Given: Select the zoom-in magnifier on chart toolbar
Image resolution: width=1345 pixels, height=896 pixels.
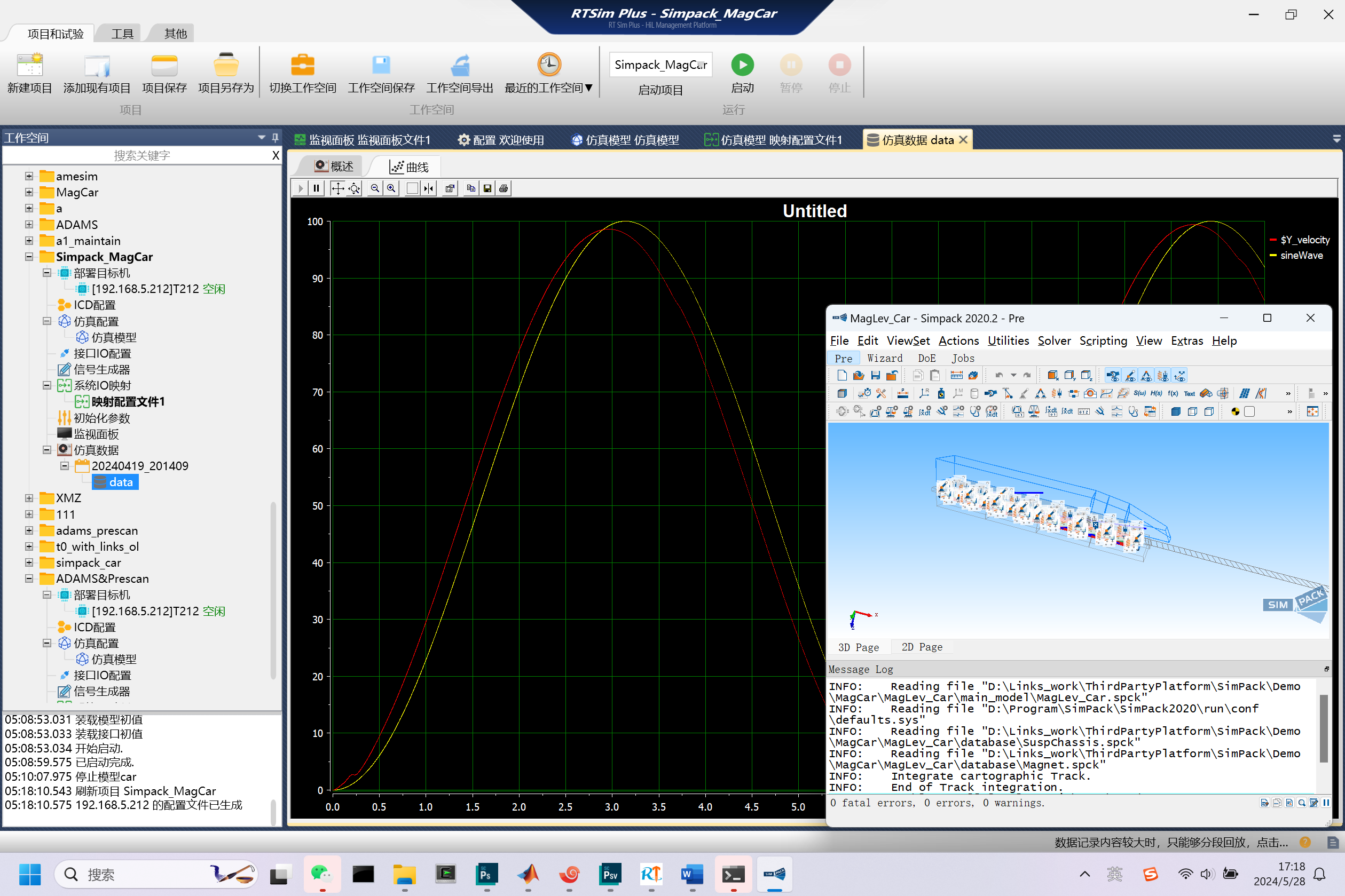Looking at the screenshot, I should click(391, 188).
